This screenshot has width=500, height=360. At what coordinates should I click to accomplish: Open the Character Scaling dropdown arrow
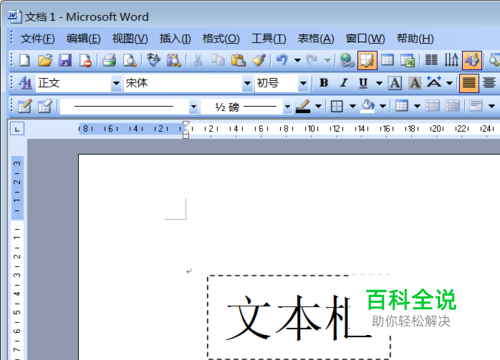[450, 83]
